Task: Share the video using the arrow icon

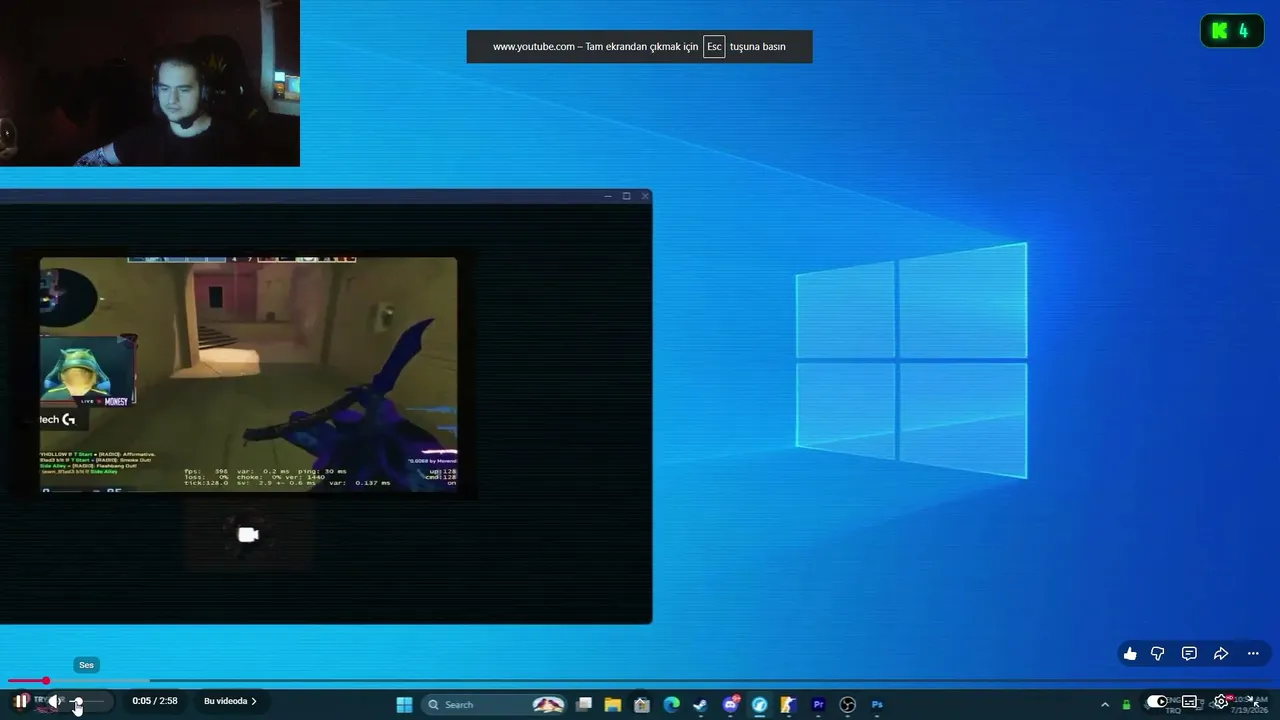Action: pyautogui.click(x=1221, y=654)
